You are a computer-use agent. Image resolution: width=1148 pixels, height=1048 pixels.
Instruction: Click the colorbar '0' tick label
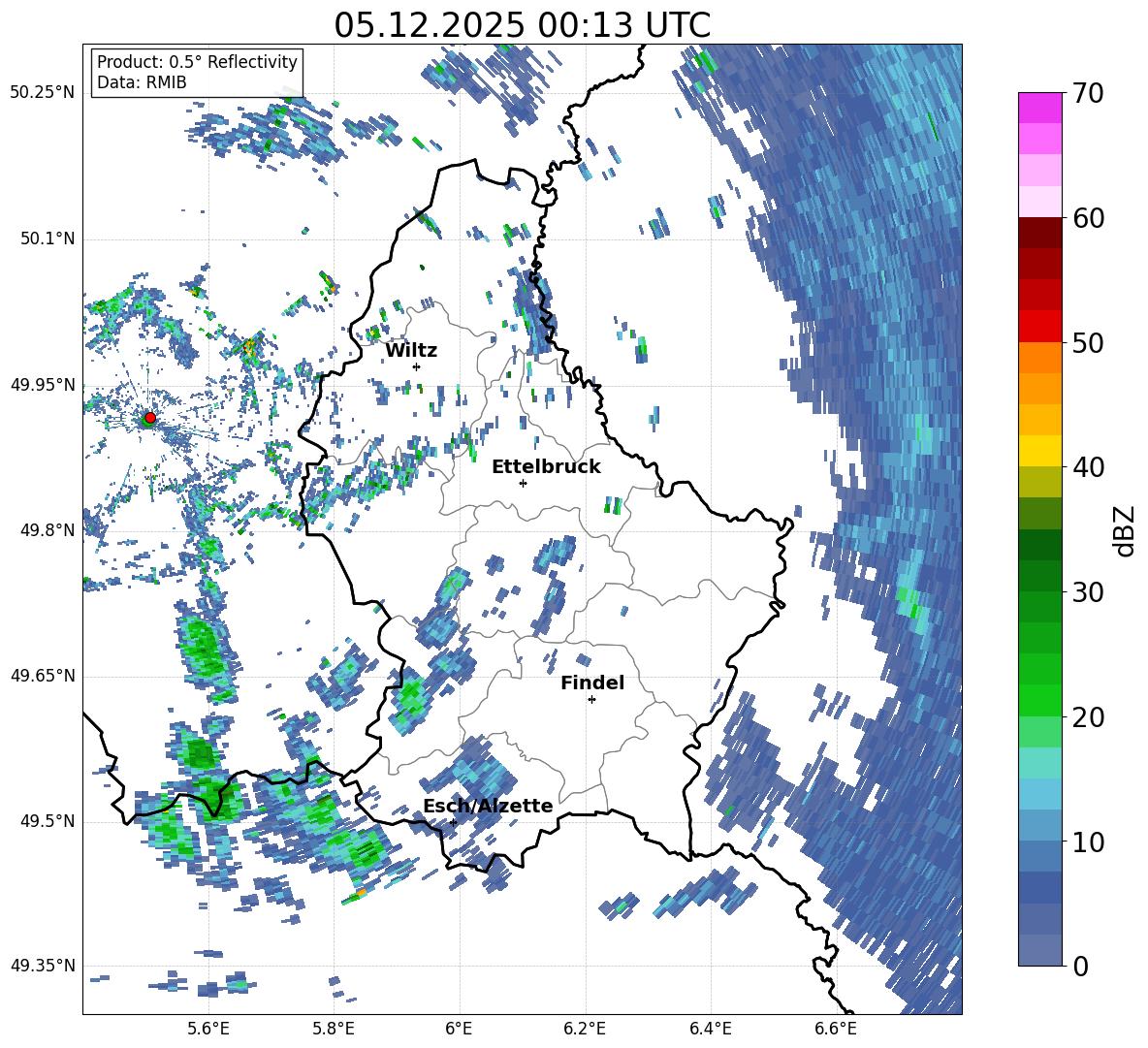(1080, 966)
